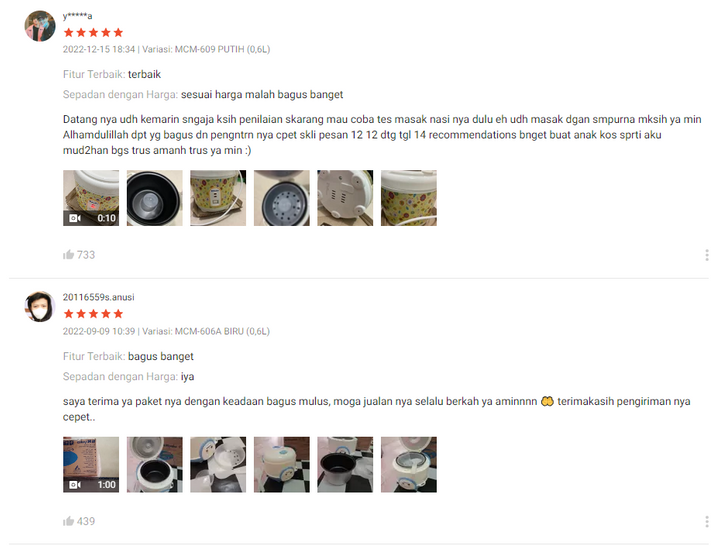The width and height of the screenshot is (726, 546).
Task: Play the 1:00 review video
Action: coord(91,464)
